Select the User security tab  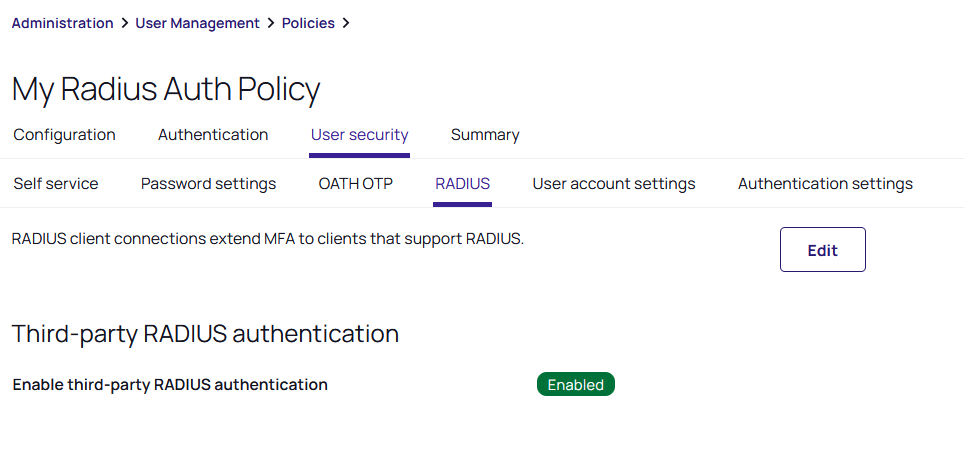359,135
